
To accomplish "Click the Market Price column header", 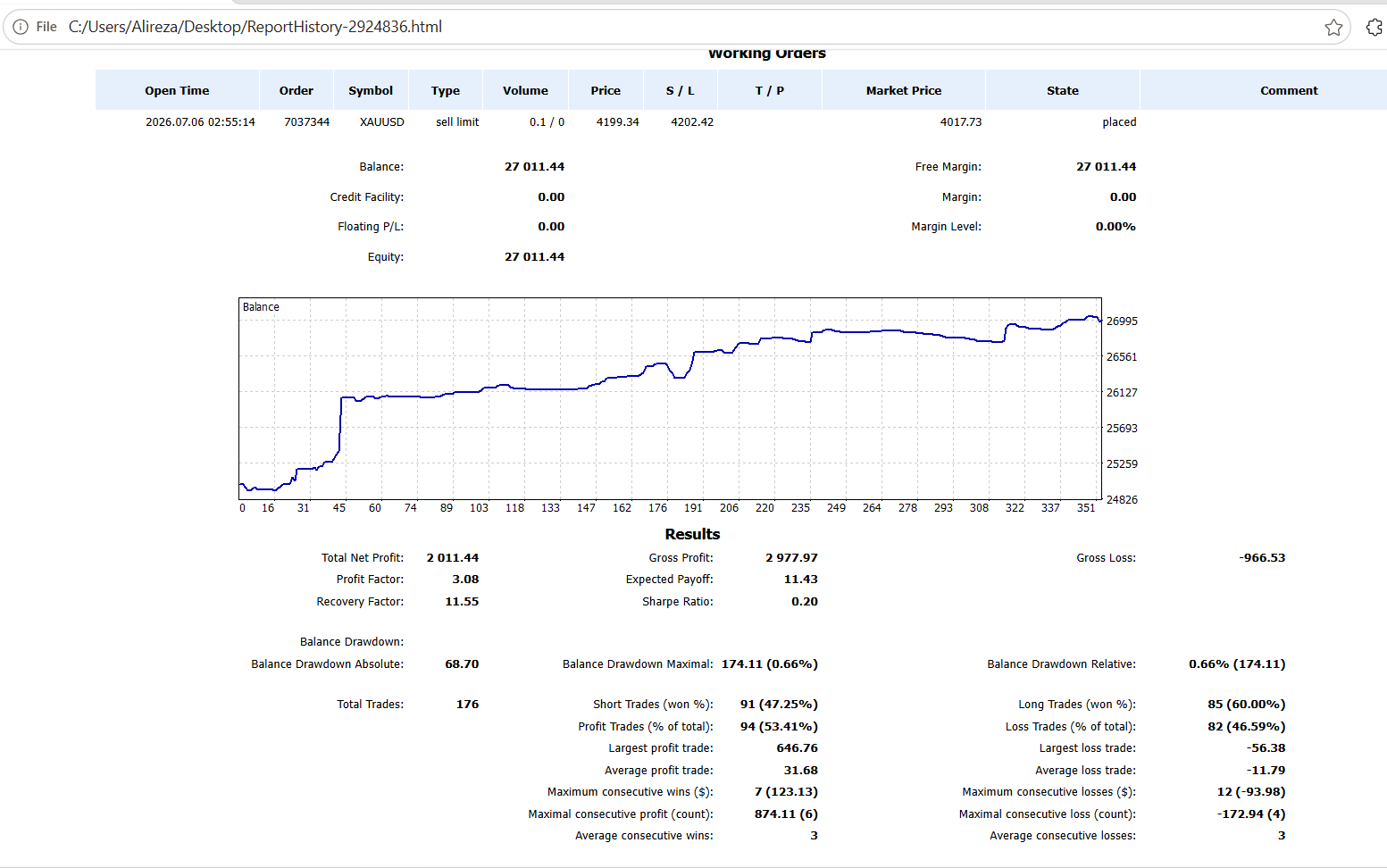I will [x=904, y=90].
